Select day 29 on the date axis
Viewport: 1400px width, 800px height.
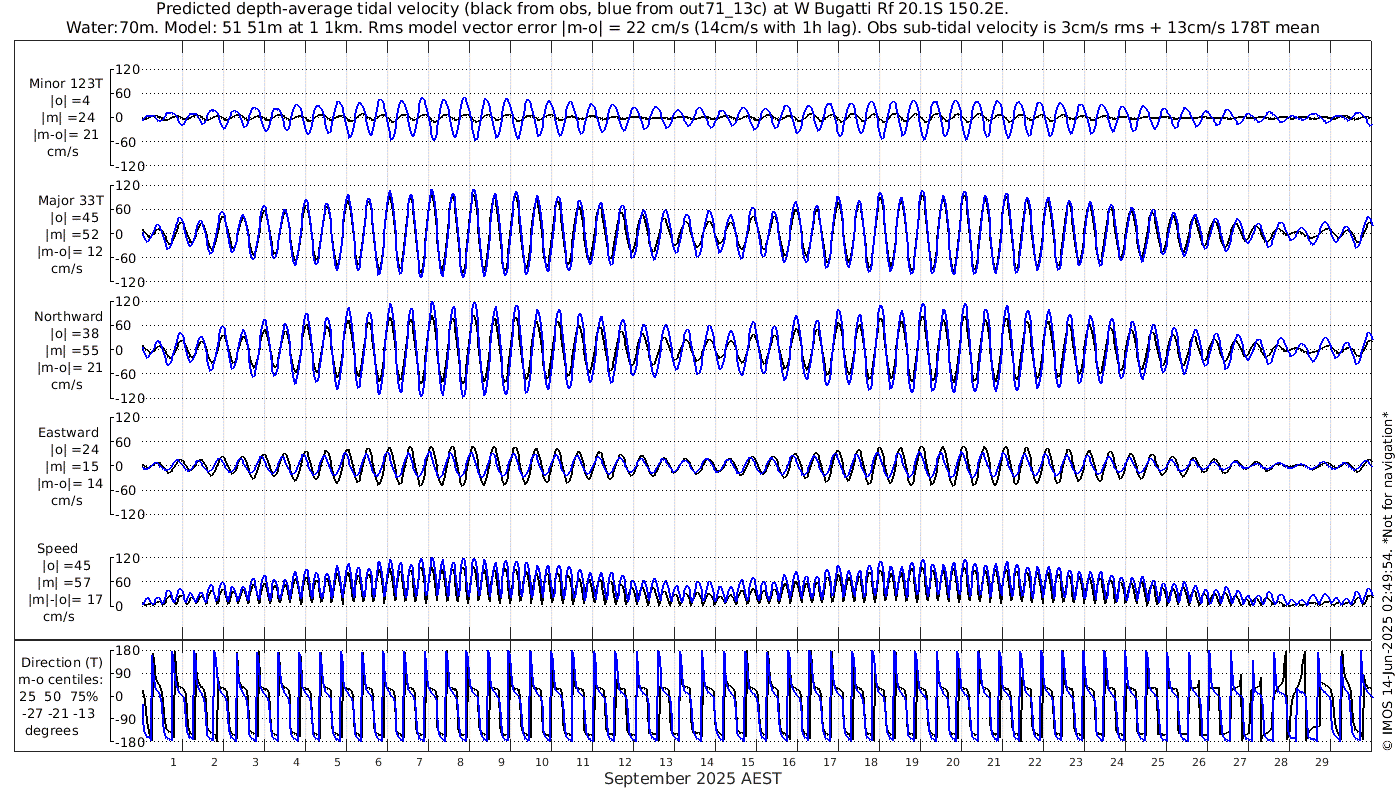tap(1321, 762)
